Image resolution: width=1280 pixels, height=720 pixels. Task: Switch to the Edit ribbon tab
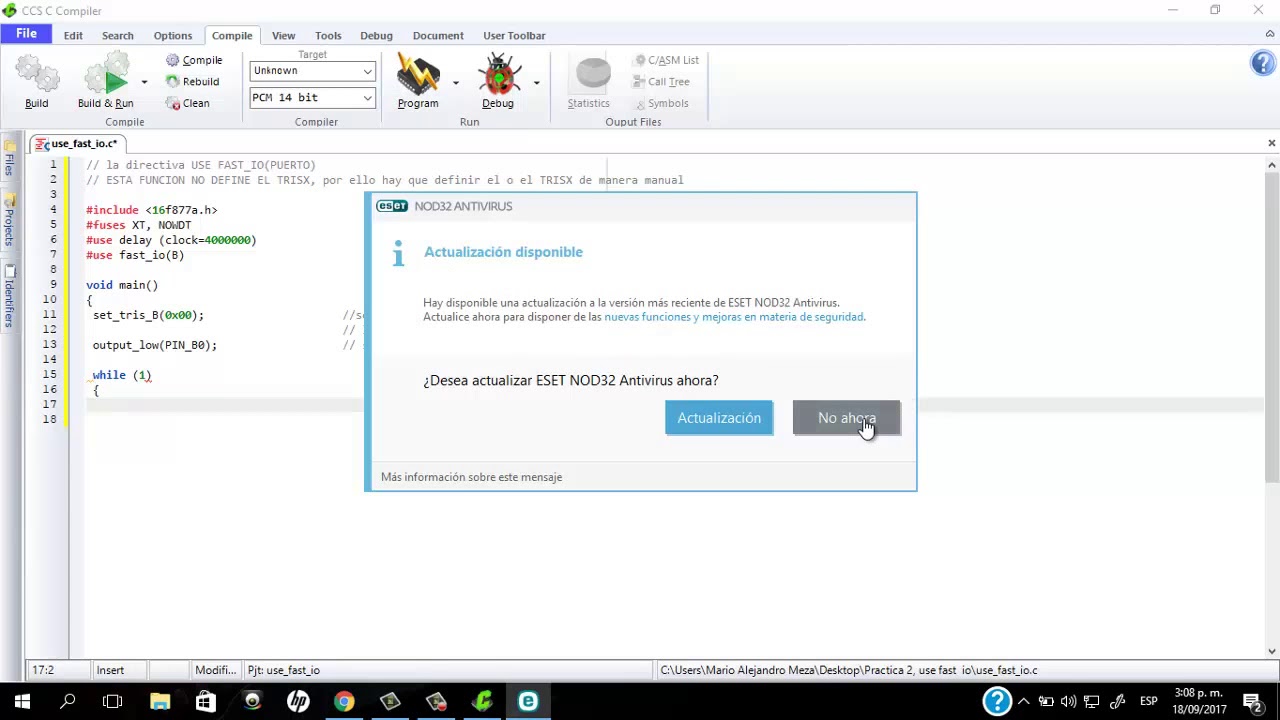coord(73,36)
